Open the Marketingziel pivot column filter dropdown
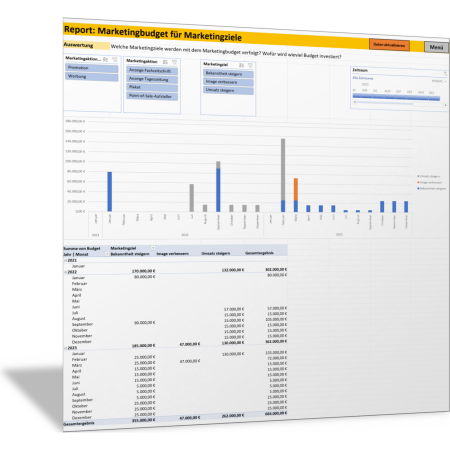This screenshot has height=450, width=450. point(153,248)
